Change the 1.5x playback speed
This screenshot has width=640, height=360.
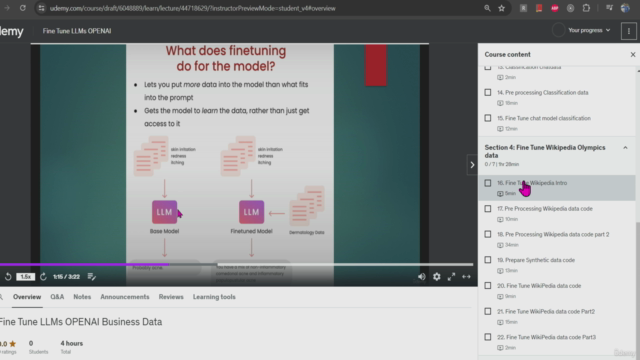[25, 277]
